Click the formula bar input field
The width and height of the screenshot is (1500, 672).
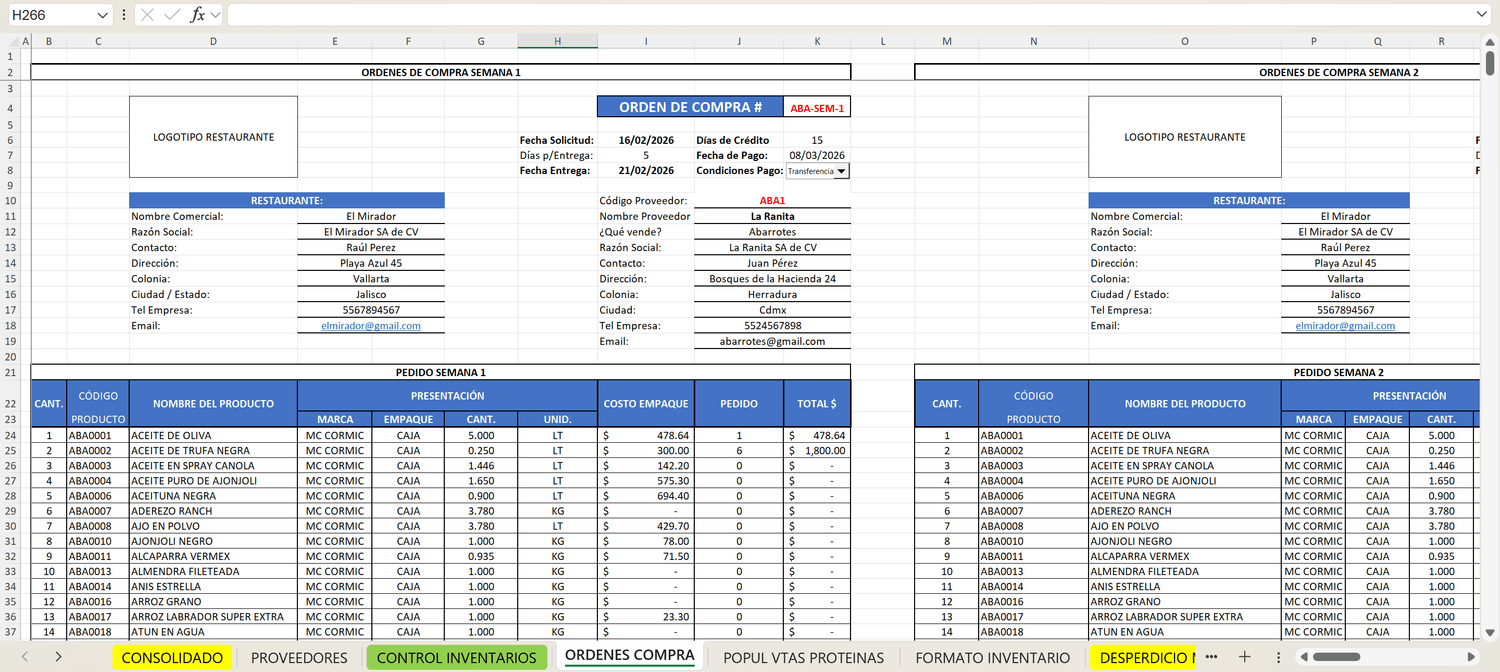[x=850, y=15]
